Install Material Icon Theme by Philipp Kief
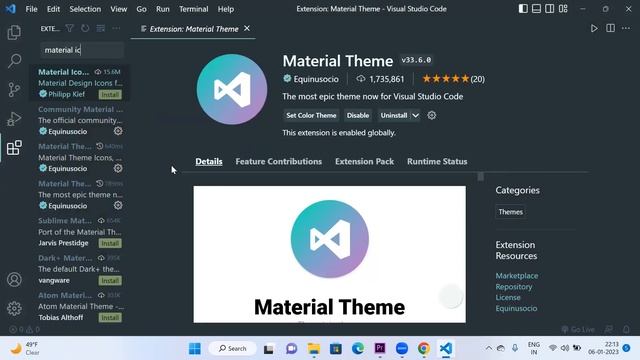Image resolution: width=640 pixels, height=360 pixels. coord(110,95)
